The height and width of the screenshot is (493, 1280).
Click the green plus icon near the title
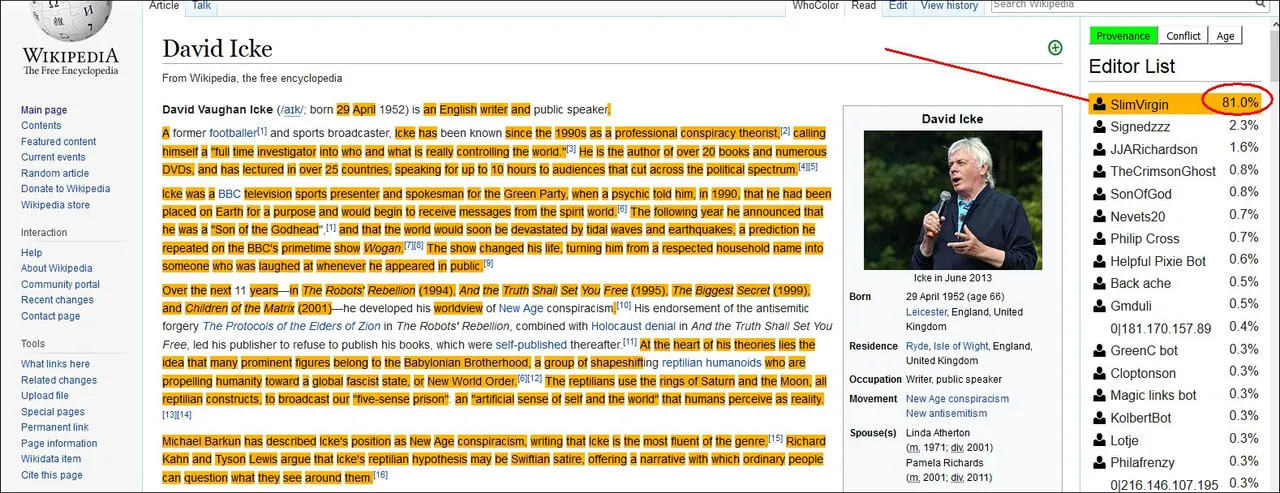(x=1055, y=47)
